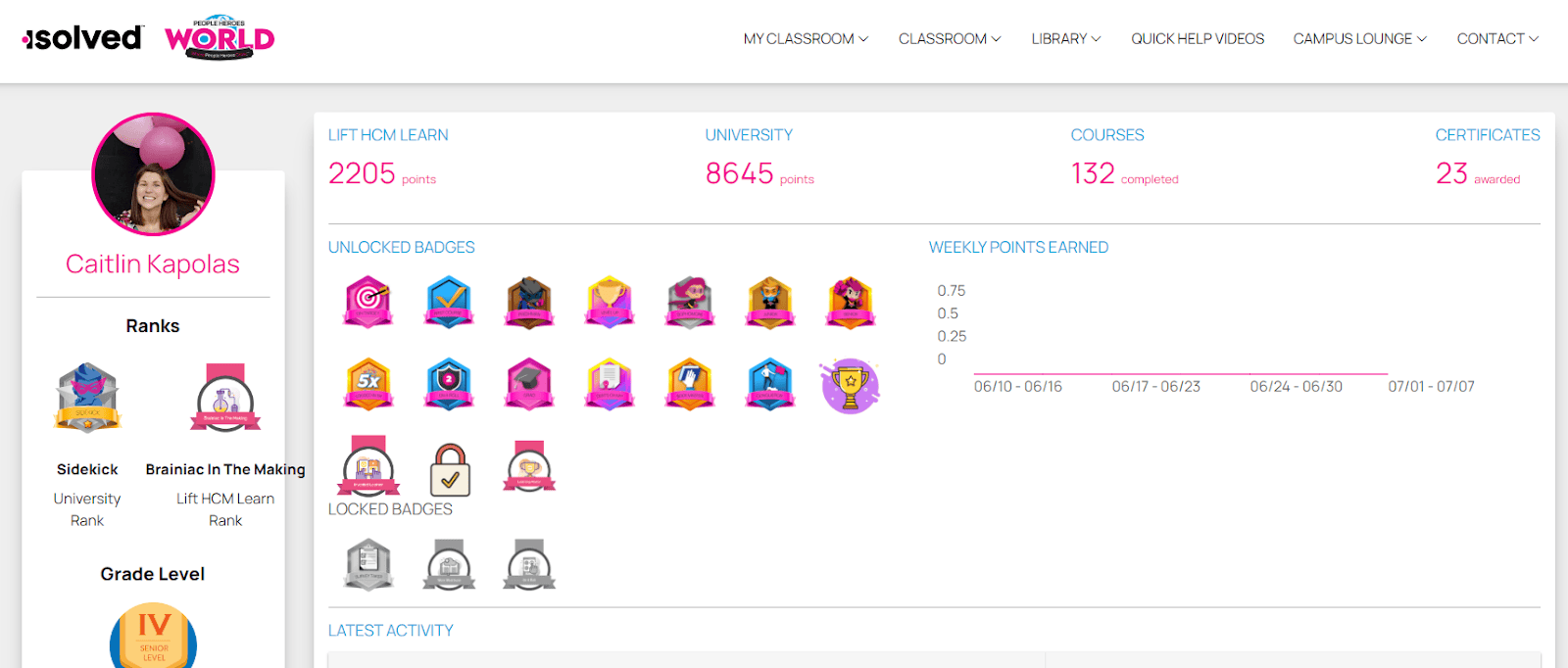Open the isolved logo home link
Viewport: 1568px width, 668px height.
83,38
